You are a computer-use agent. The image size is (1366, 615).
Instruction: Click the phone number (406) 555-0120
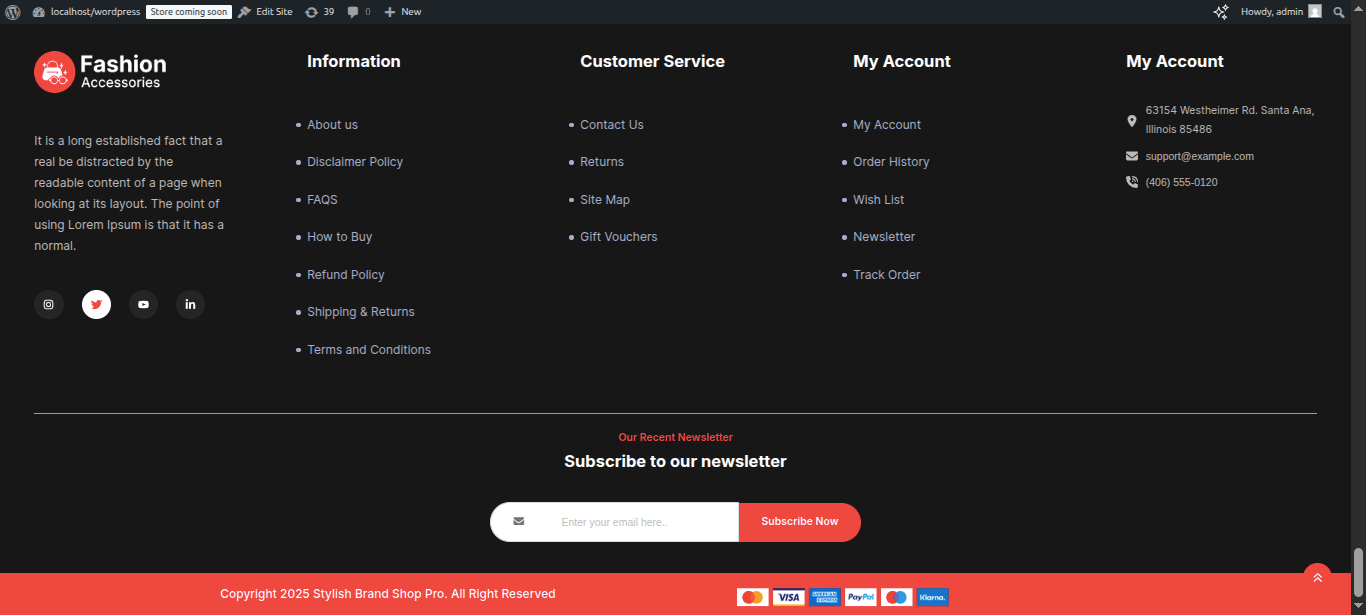coord(1181,182)
